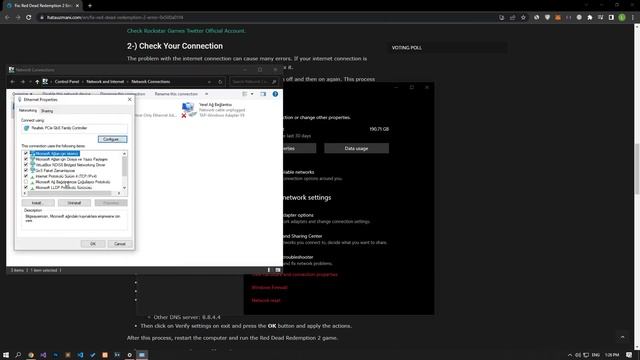Switch to large icons view in status bar
The image size is (640, 360).
pos(278,270)
